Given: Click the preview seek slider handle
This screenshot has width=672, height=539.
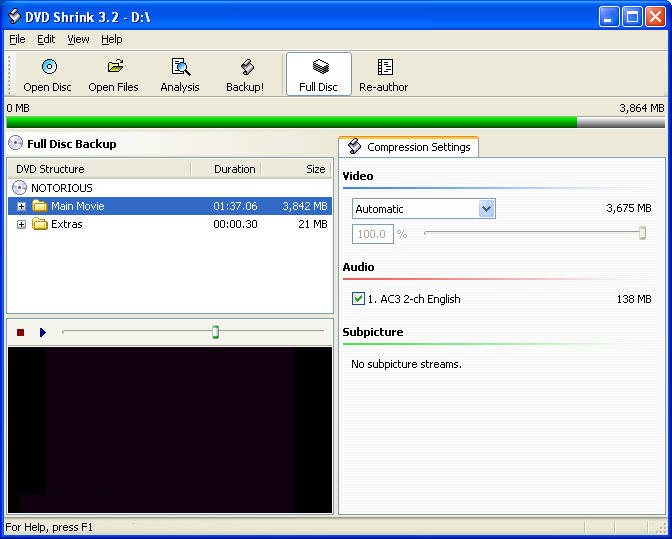Looking at the screenshot, I should (x=216, y=332).
